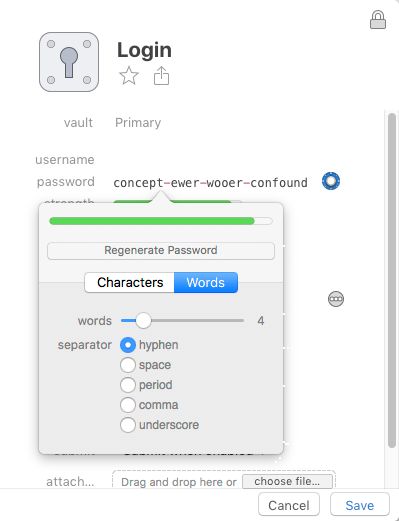Image resolution: width=399 pixels, height=521 pixels.
Task: Mark the login as favorite with star
Action: [129, 76]
